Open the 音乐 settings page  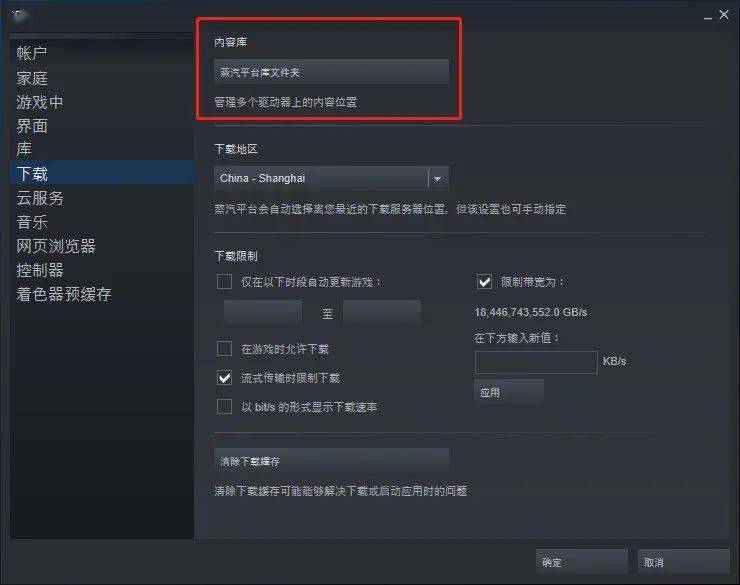click(32, 222)
